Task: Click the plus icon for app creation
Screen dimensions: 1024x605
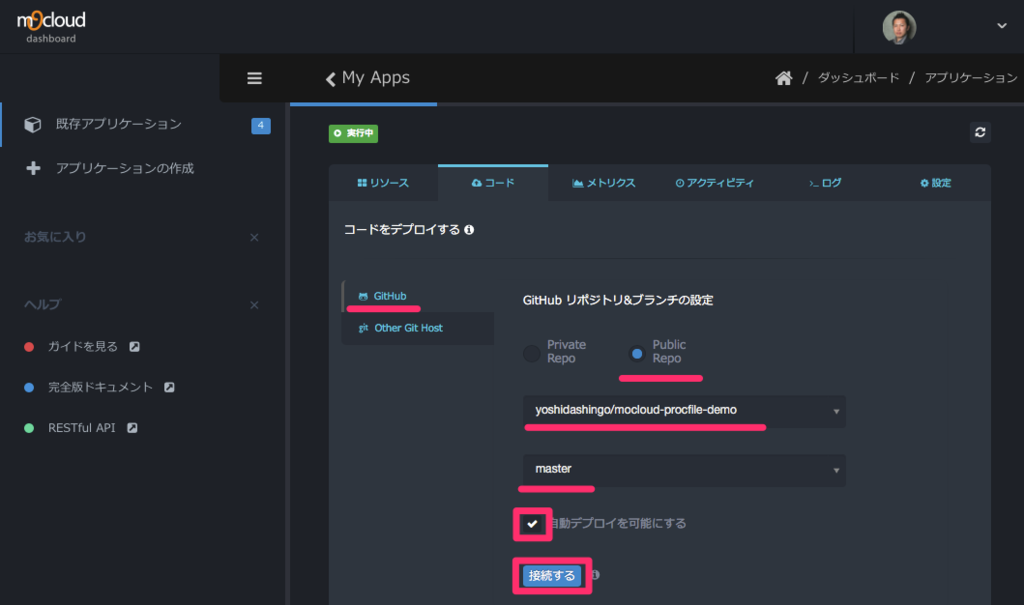Action: coord(33,169)
